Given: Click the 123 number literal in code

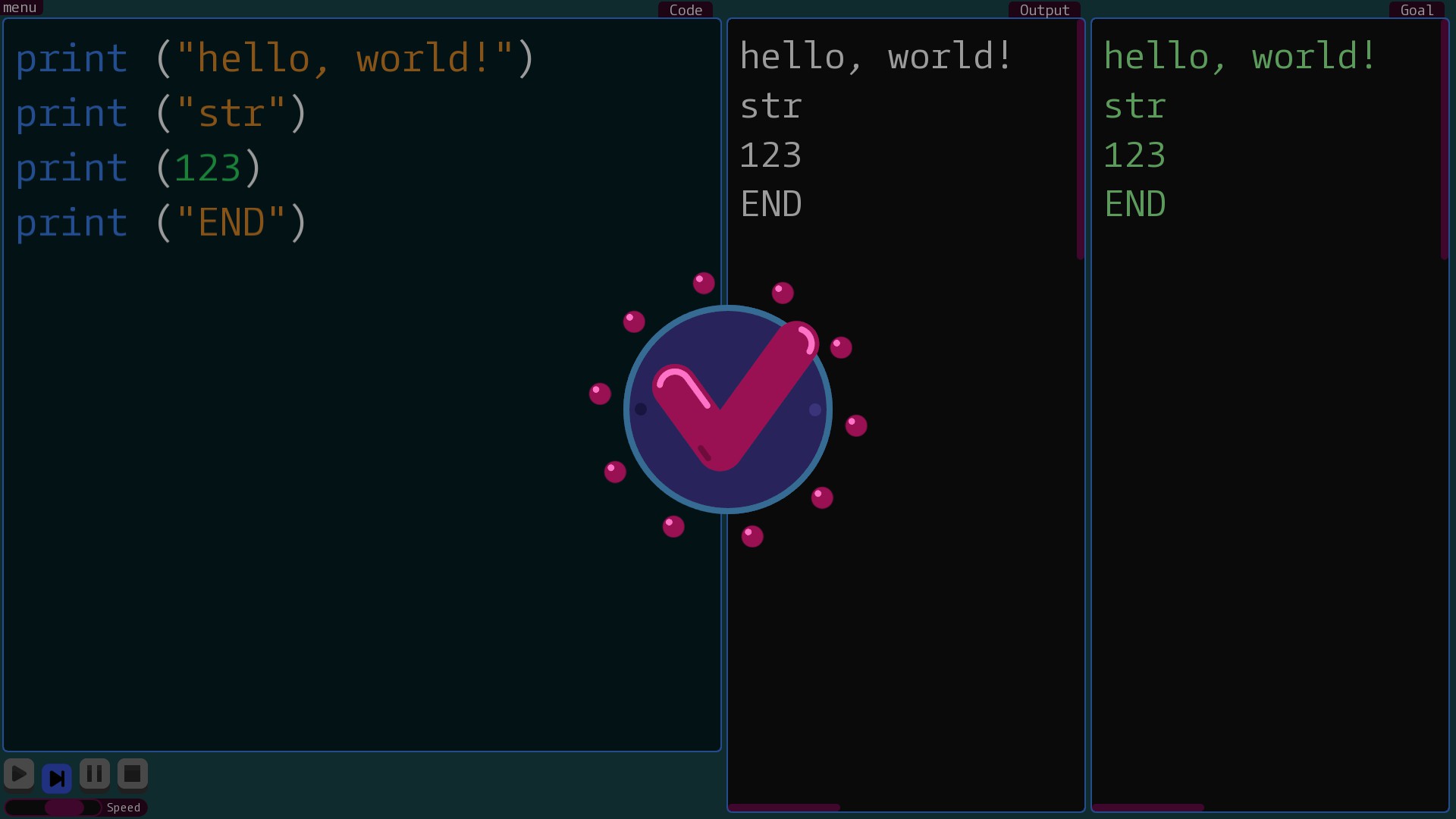Looking at the screenshot, I should pos(207,168).
